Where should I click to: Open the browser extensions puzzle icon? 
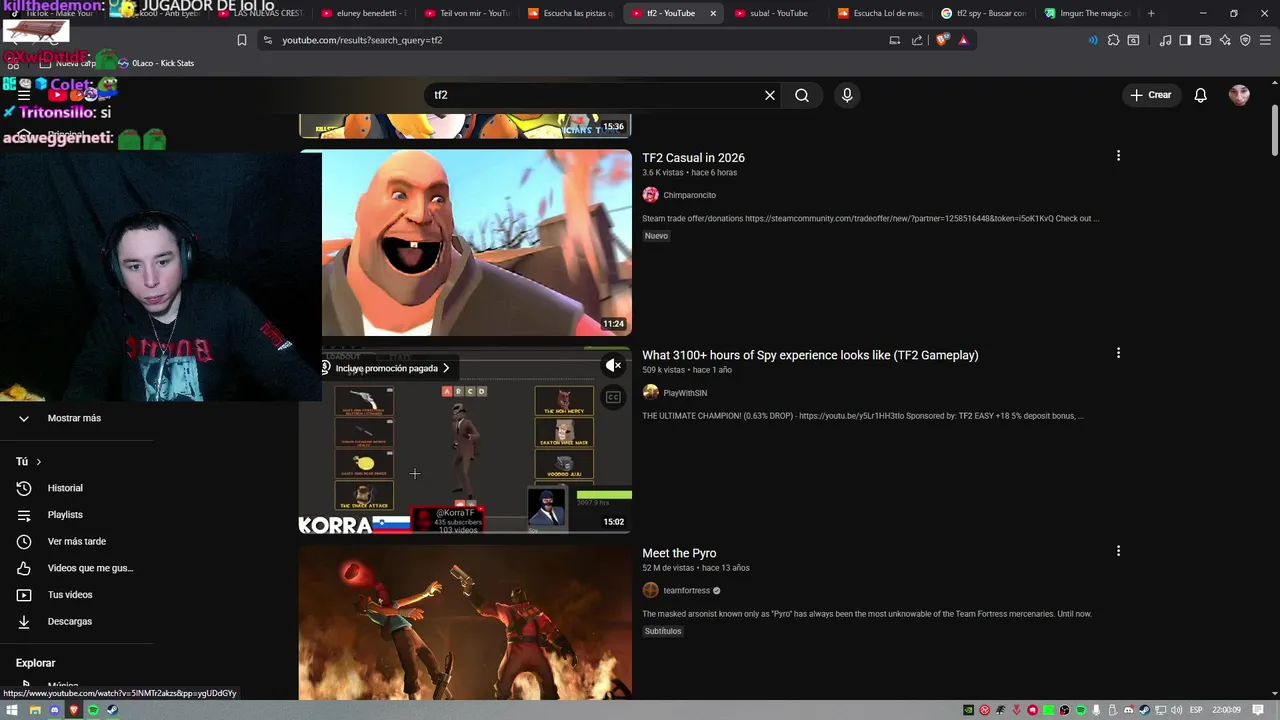click(1113, 40)
